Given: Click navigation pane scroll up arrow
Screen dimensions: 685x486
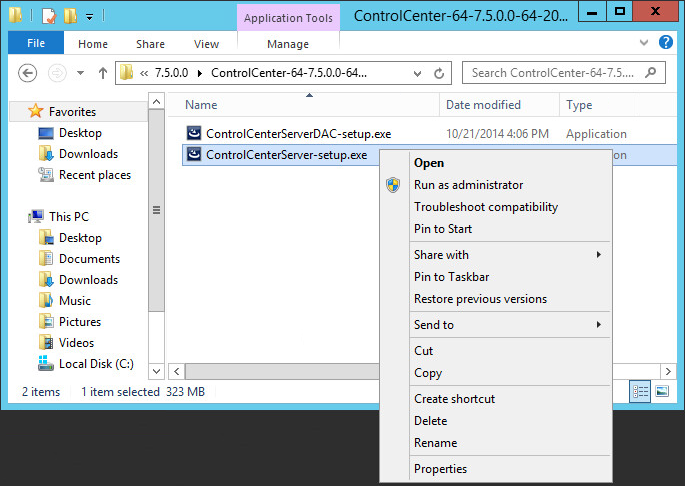Looking at the screenshot, I should [x=156, y=101].
